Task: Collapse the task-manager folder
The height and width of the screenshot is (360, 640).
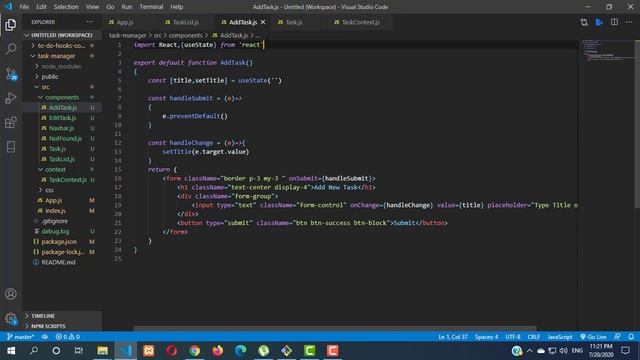Action: (56, 56)
